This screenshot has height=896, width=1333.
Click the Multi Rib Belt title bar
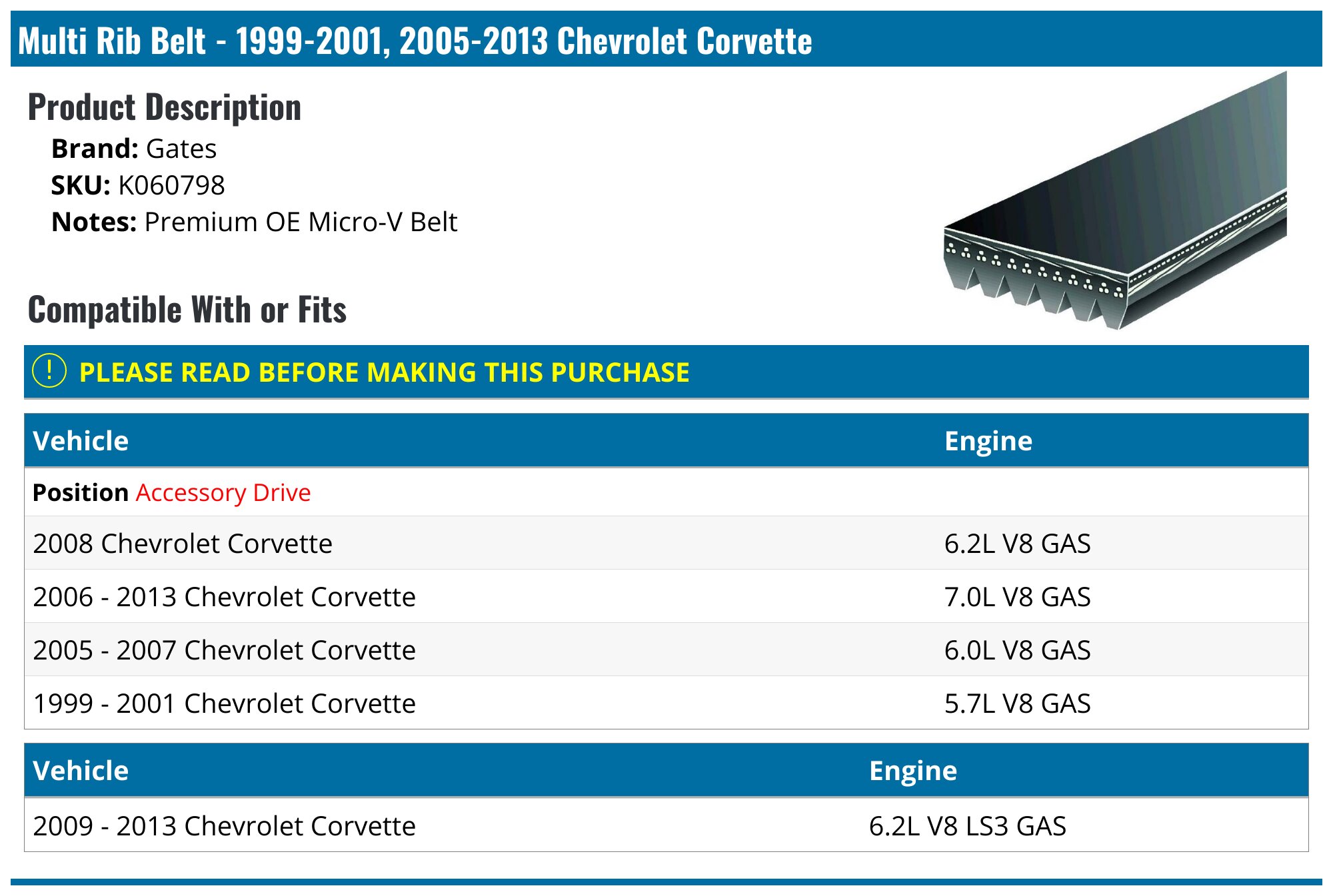tap(666, 39)
